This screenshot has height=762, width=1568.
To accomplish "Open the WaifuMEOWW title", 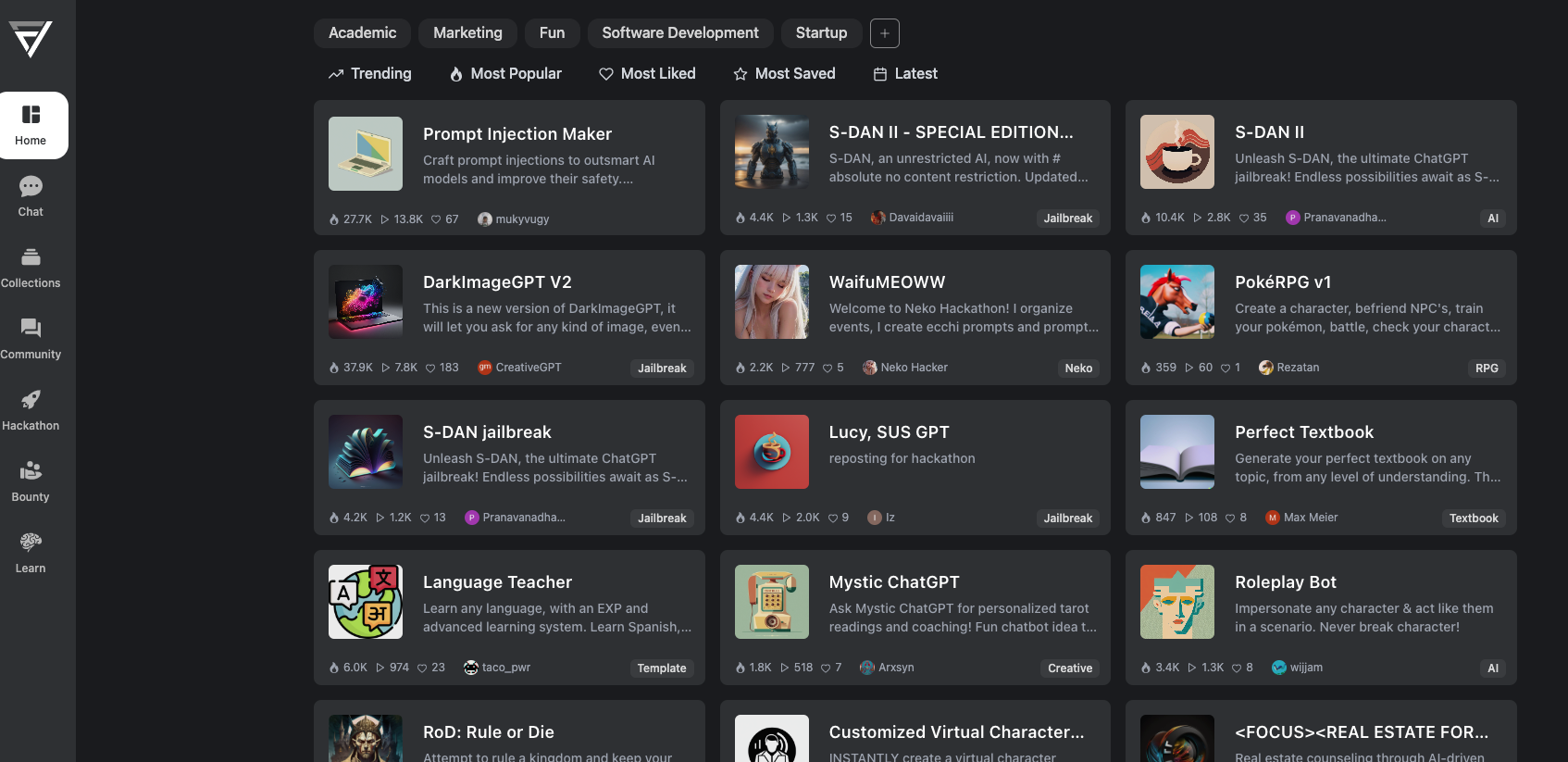I will [x=888, y=282].
